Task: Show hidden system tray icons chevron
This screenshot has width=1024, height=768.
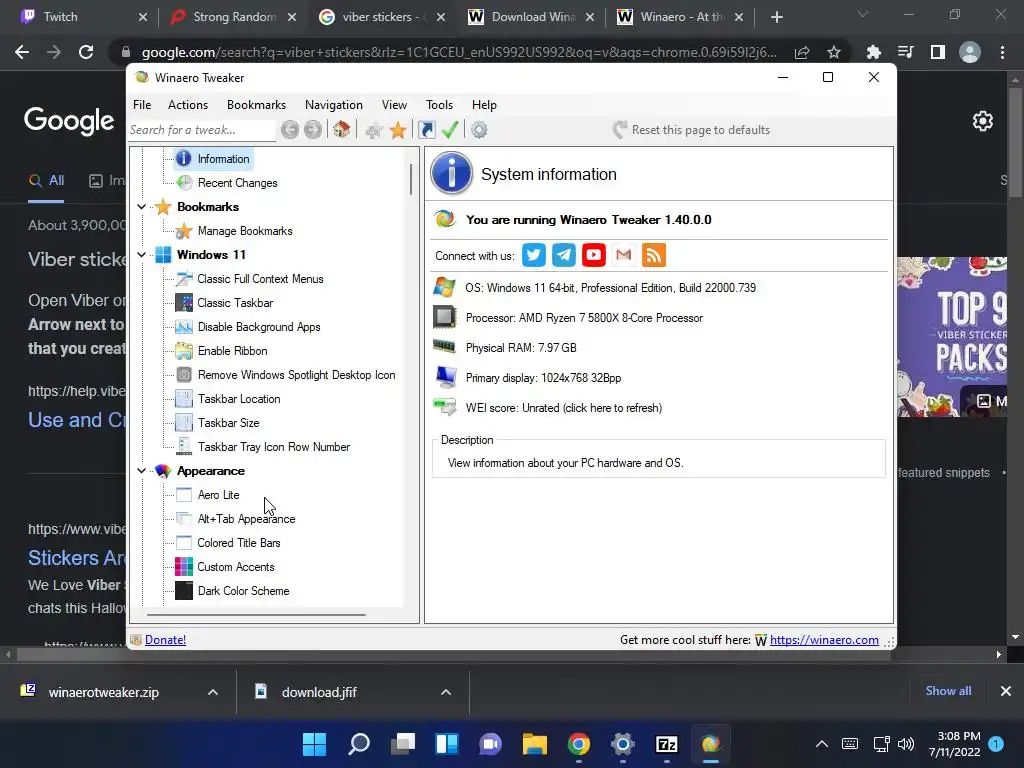Action: [x=822, y=744]
